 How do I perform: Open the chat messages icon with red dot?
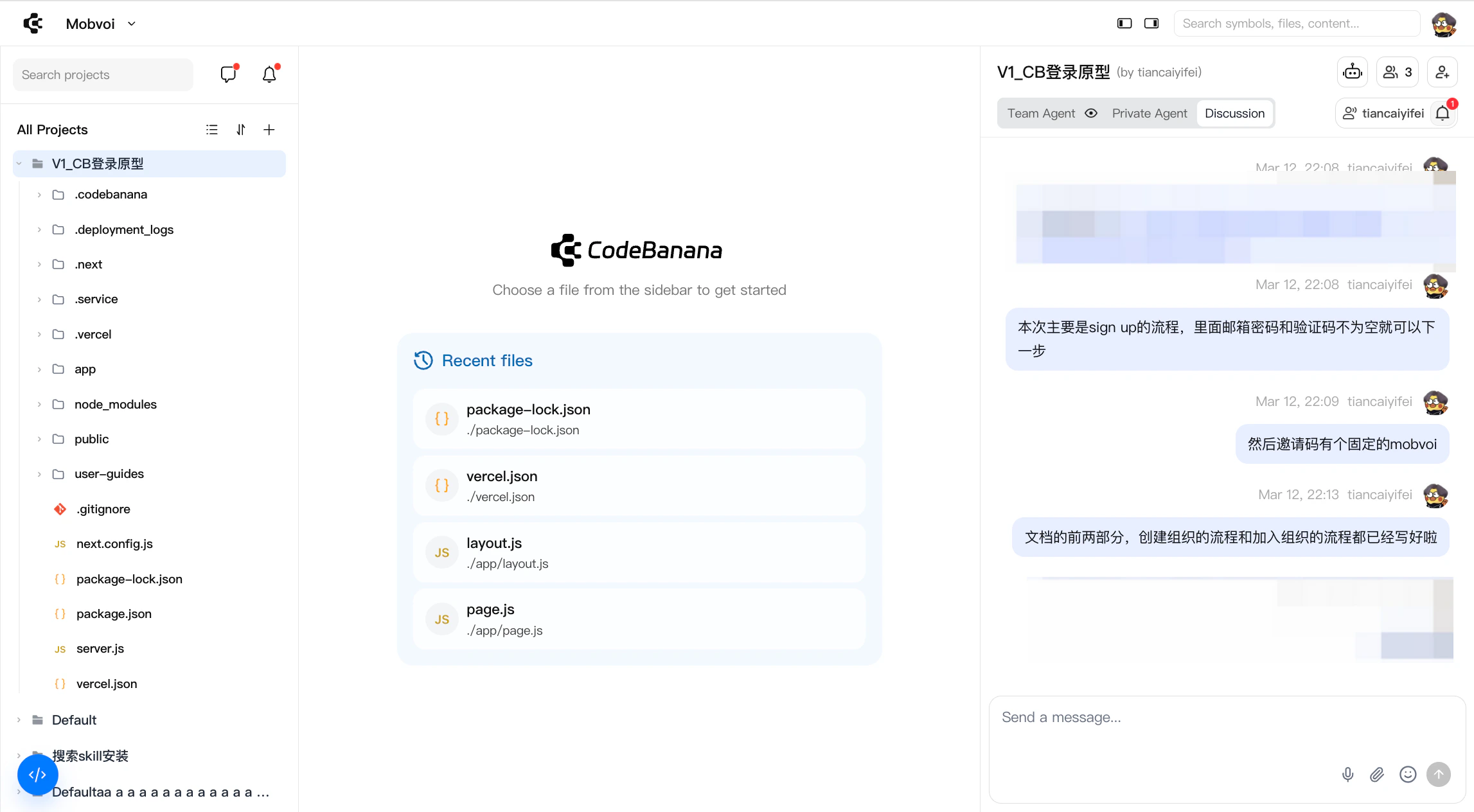tap(228, 75)
